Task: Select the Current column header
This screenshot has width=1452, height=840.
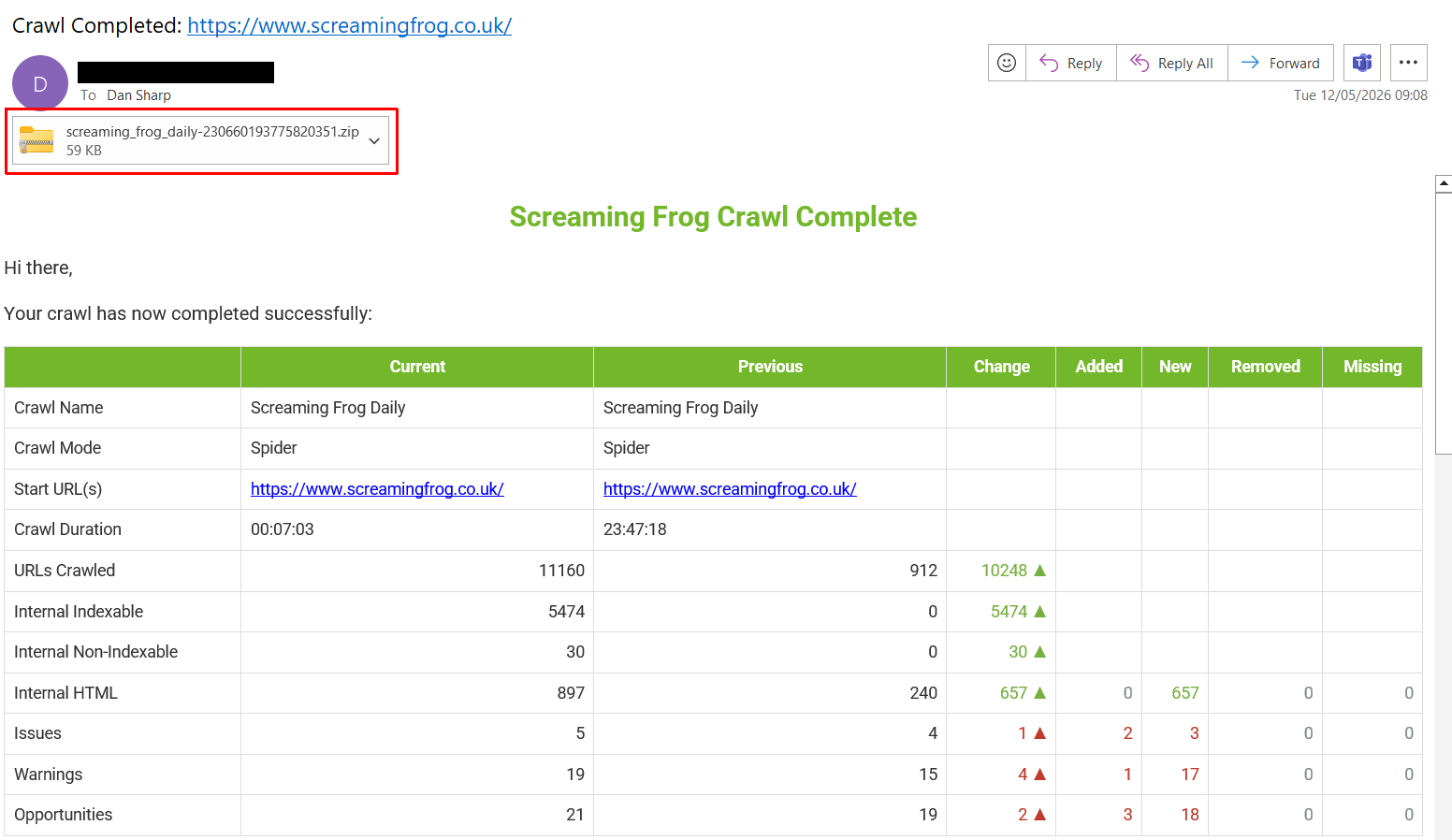Action: [x=417, y=367]
